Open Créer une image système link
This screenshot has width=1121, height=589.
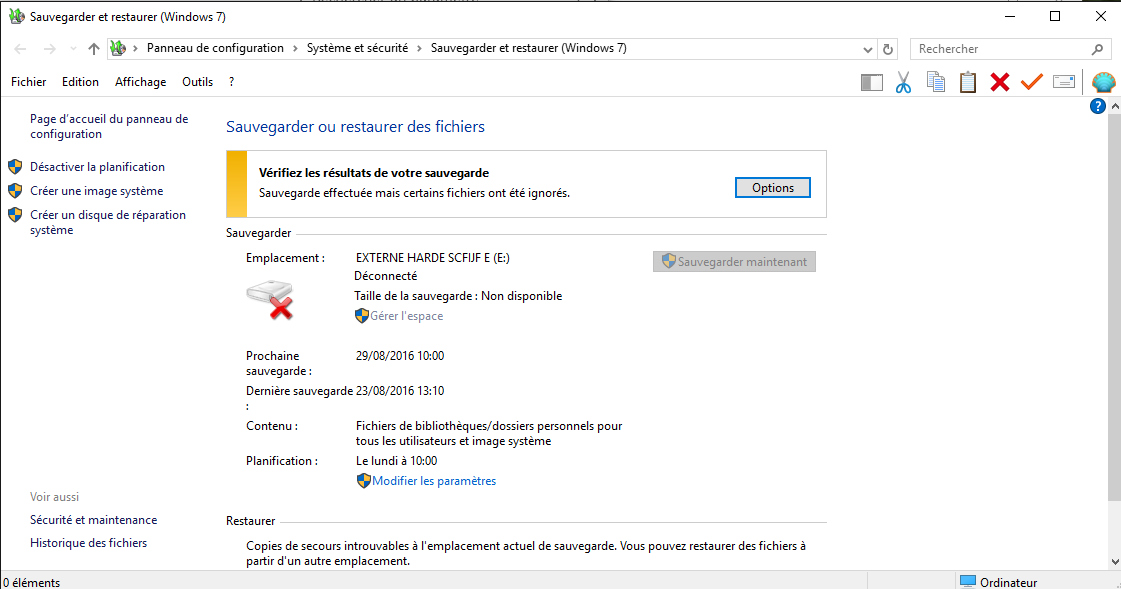pyautogui.click(x=97, y=191)
